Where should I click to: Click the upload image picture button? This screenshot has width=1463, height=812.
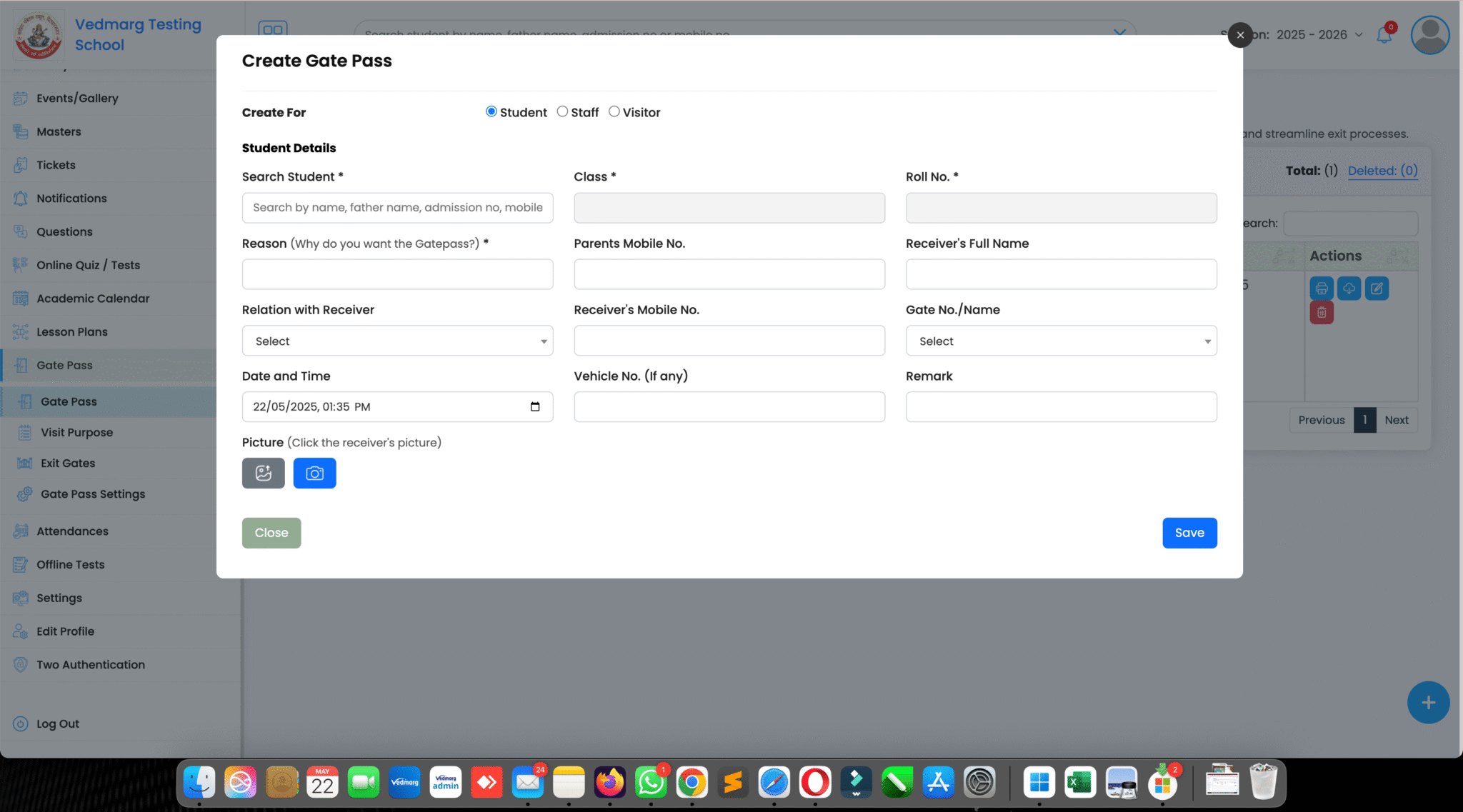[263, 473]
